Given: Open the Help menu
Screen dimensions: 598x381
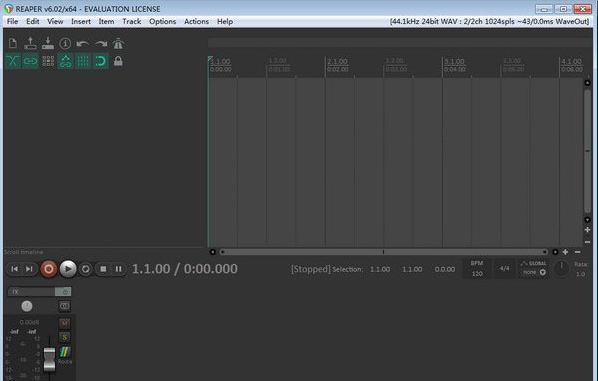Looking at the screenshot, I should tap(225, 21).
